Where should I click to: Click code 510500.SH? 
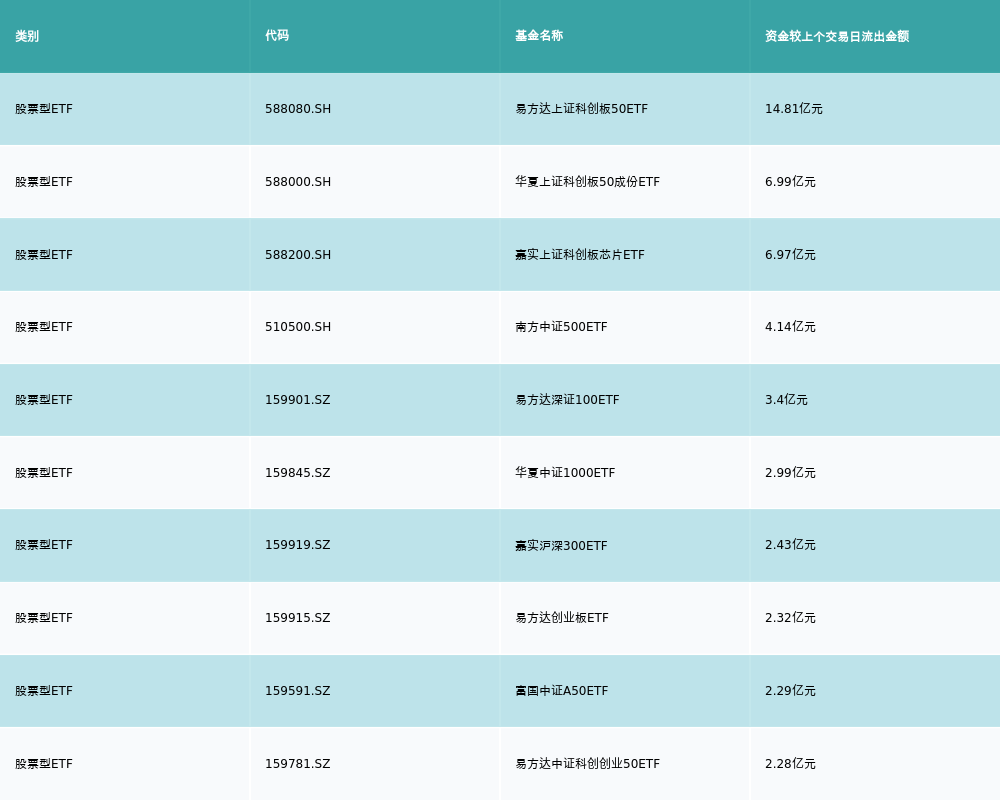point(298,327)
